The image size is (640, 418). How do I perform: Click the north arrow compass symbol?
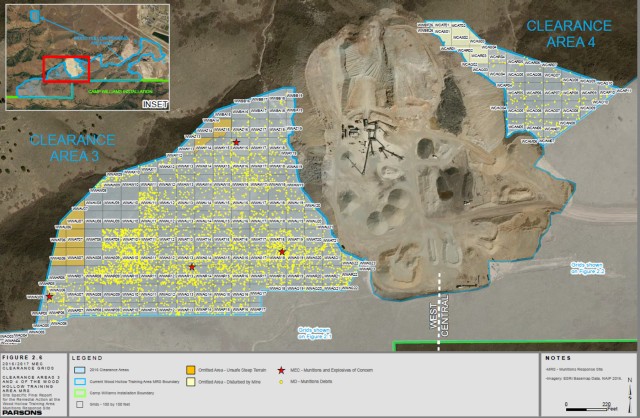[x=630, y=394]
